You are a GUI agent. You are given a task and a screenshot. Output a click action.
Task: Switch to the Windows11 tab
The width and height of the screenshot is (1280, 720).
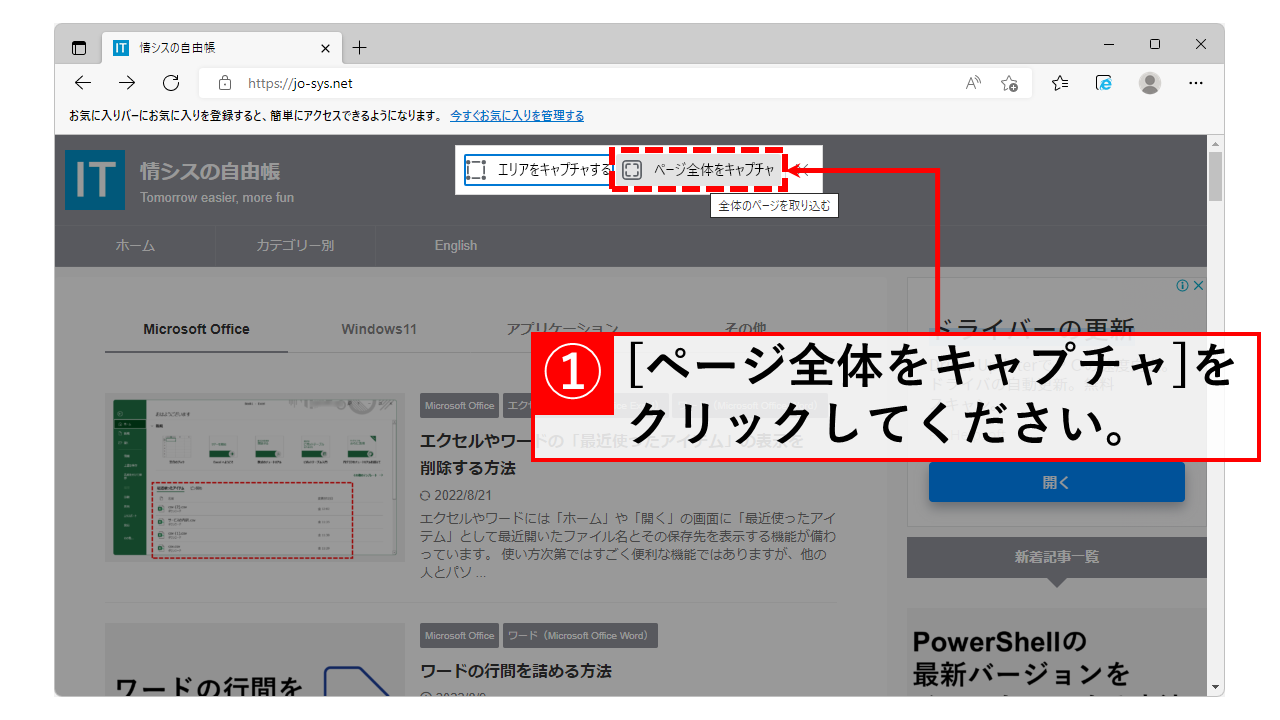click(378, 329)
